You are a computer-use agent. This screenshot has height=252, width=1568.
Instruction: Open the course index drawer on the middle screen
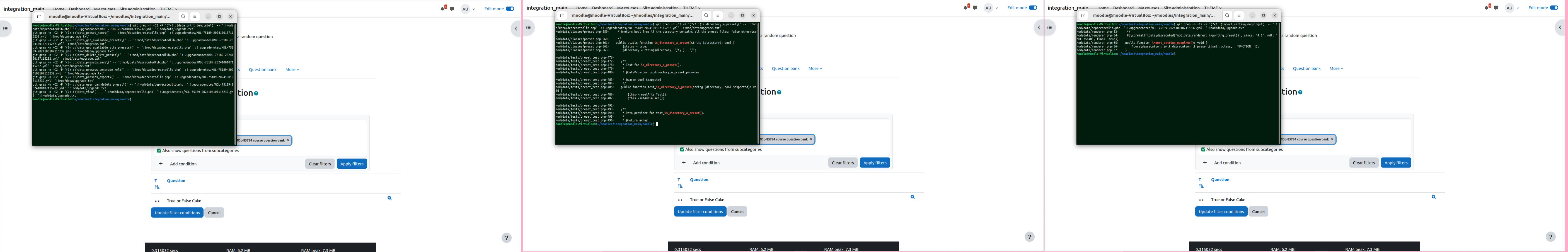pos(528,27)
